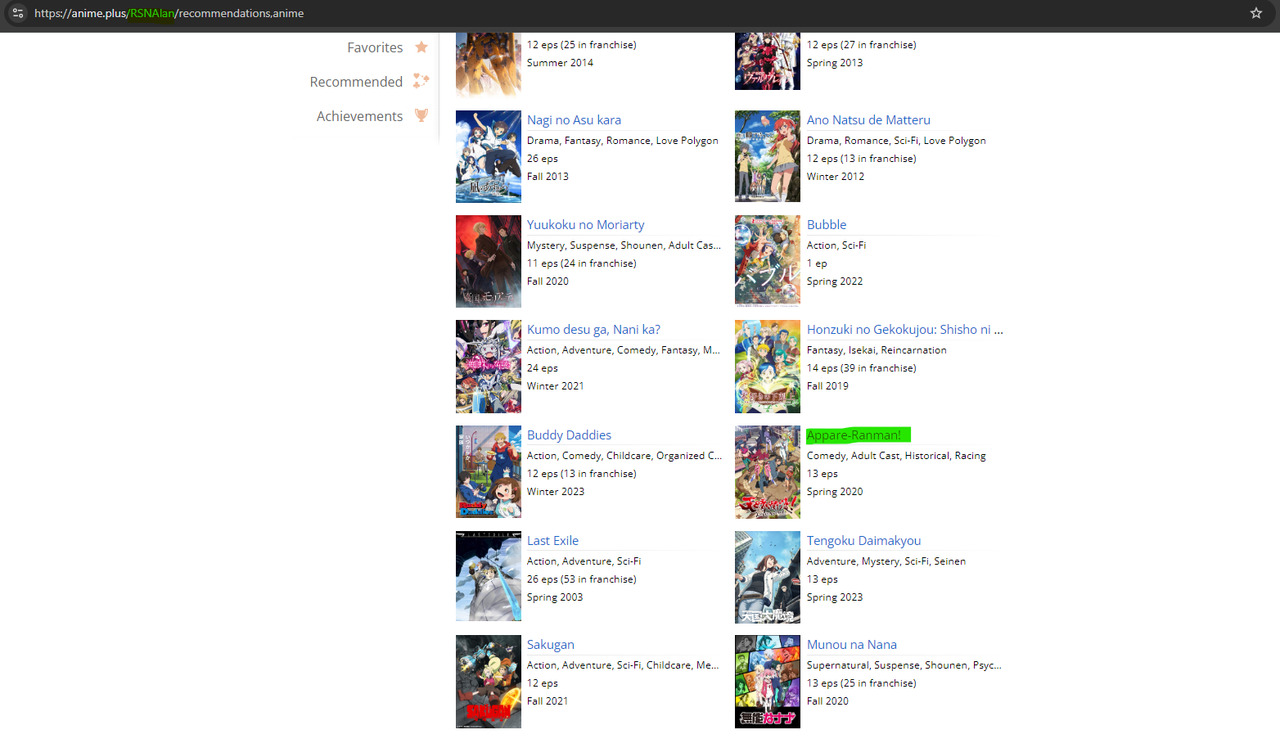Click 'Comedy, Adult Cast, Historical, Racing' genre text
1280x743 pixels.
click(x=896, y=456)
